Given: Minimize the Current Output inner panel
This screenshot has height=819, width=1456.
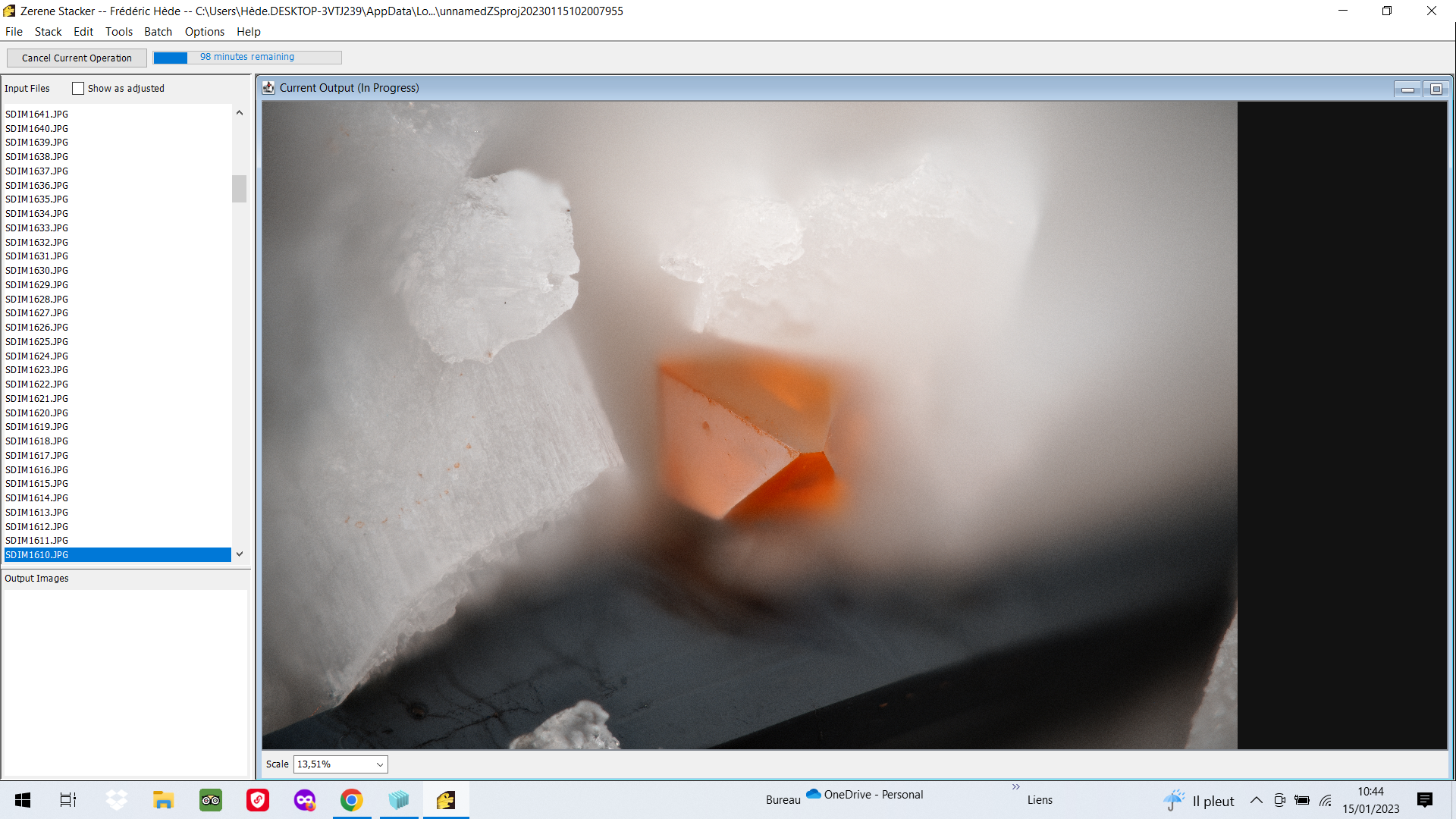Looking at the screenshot, I should pyautogui.click(x=1407, y=89).
